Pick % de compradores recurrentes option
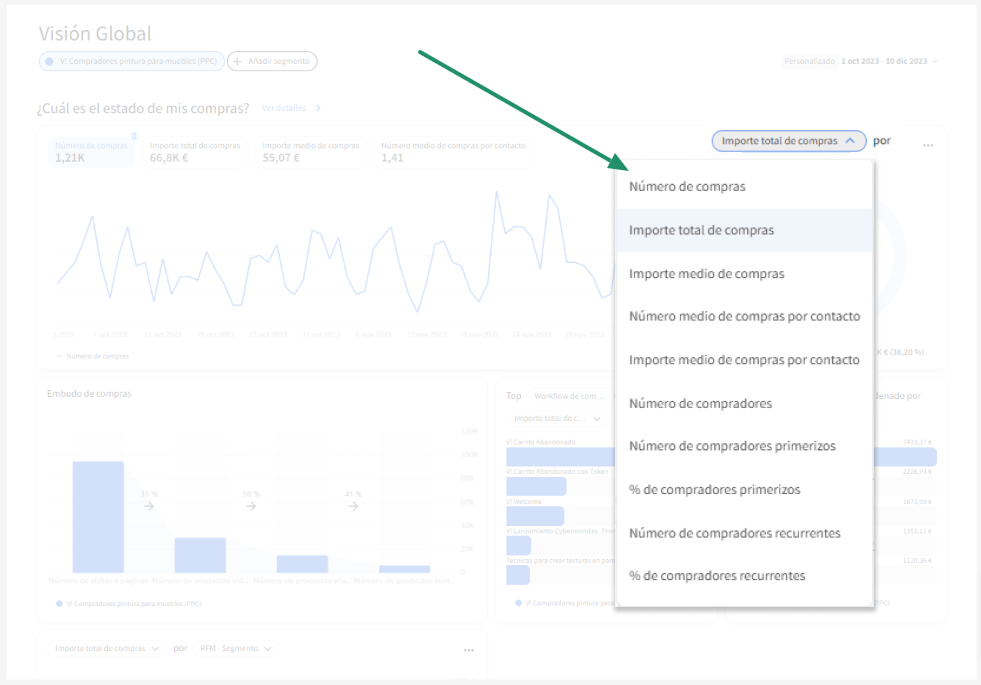 [x=745, y=576]
